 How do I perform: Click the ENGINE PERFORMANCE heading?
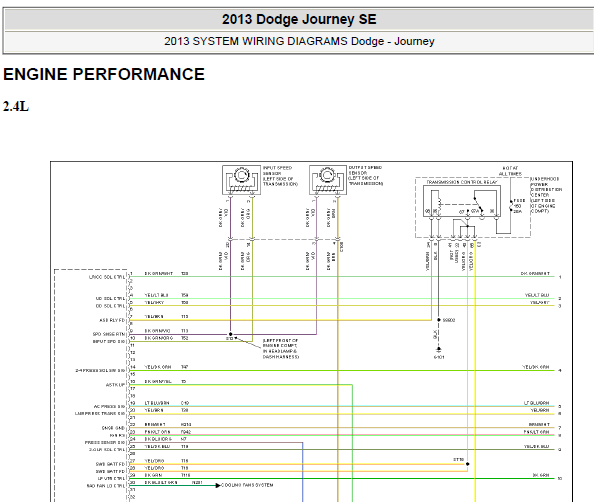pyautogui.click(x=104, y=74)
